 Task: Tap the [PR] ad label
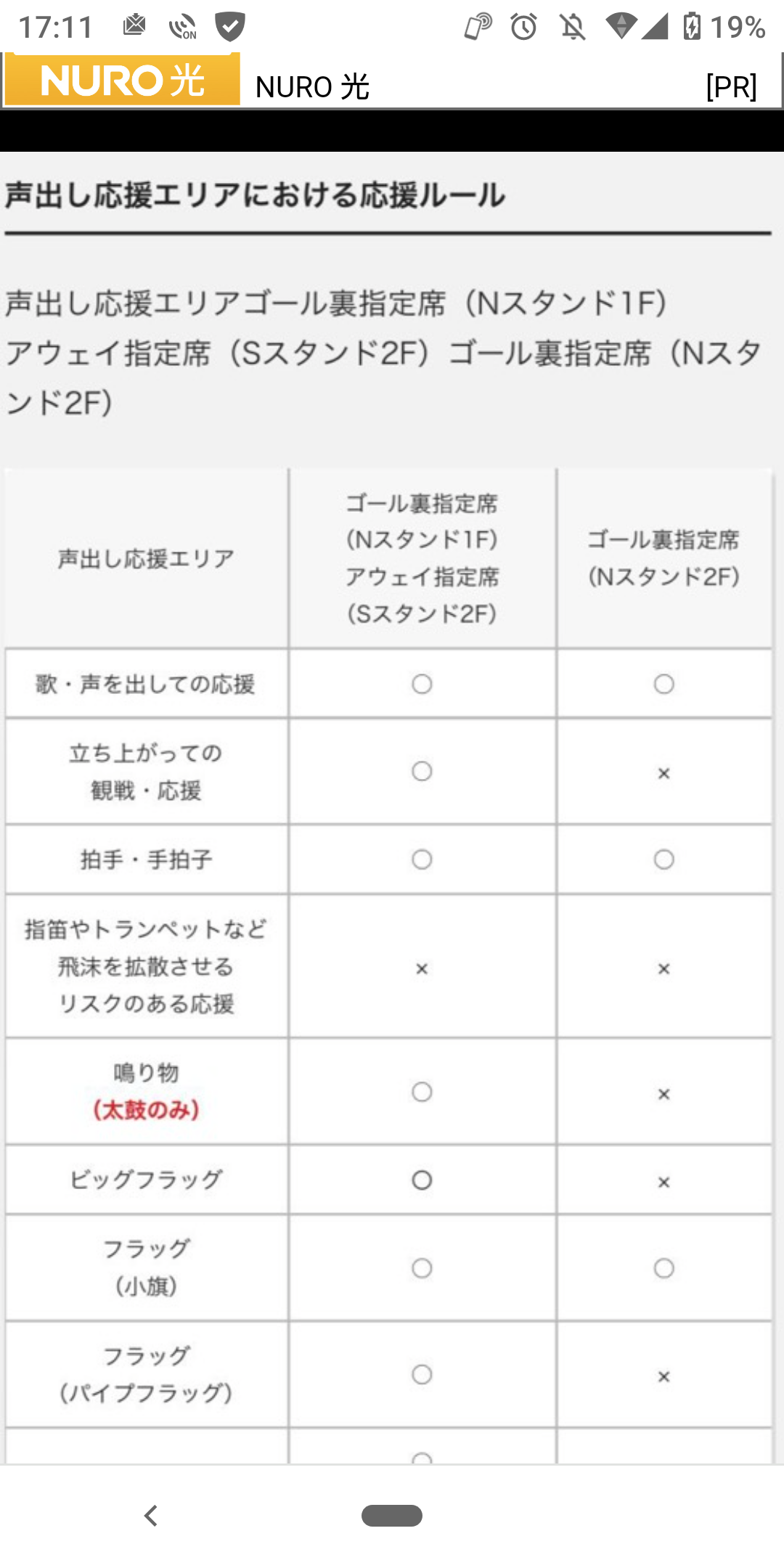point(731,86)
